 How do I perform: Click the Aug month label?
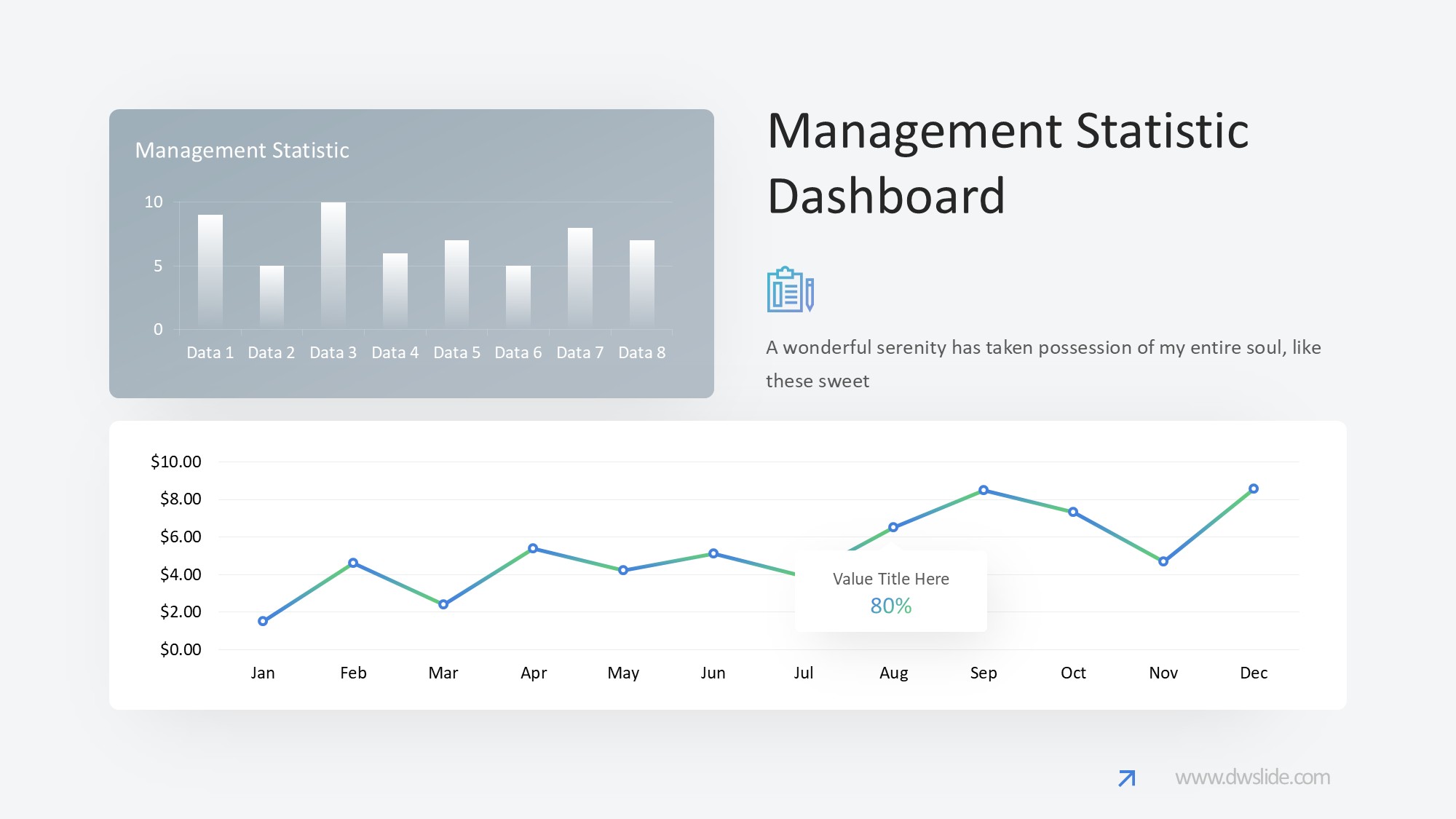[x=893, y=673]
